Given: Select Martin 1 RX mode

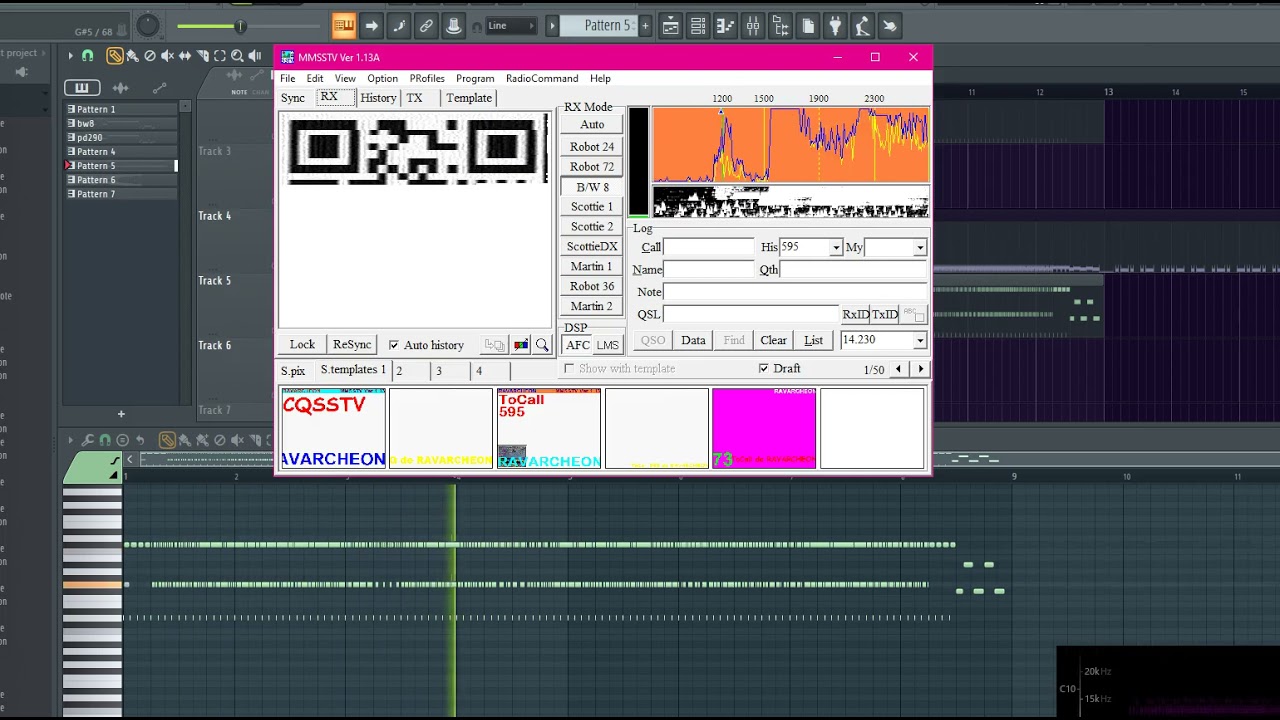Looking at the screenshot, I should coord(592,267).
